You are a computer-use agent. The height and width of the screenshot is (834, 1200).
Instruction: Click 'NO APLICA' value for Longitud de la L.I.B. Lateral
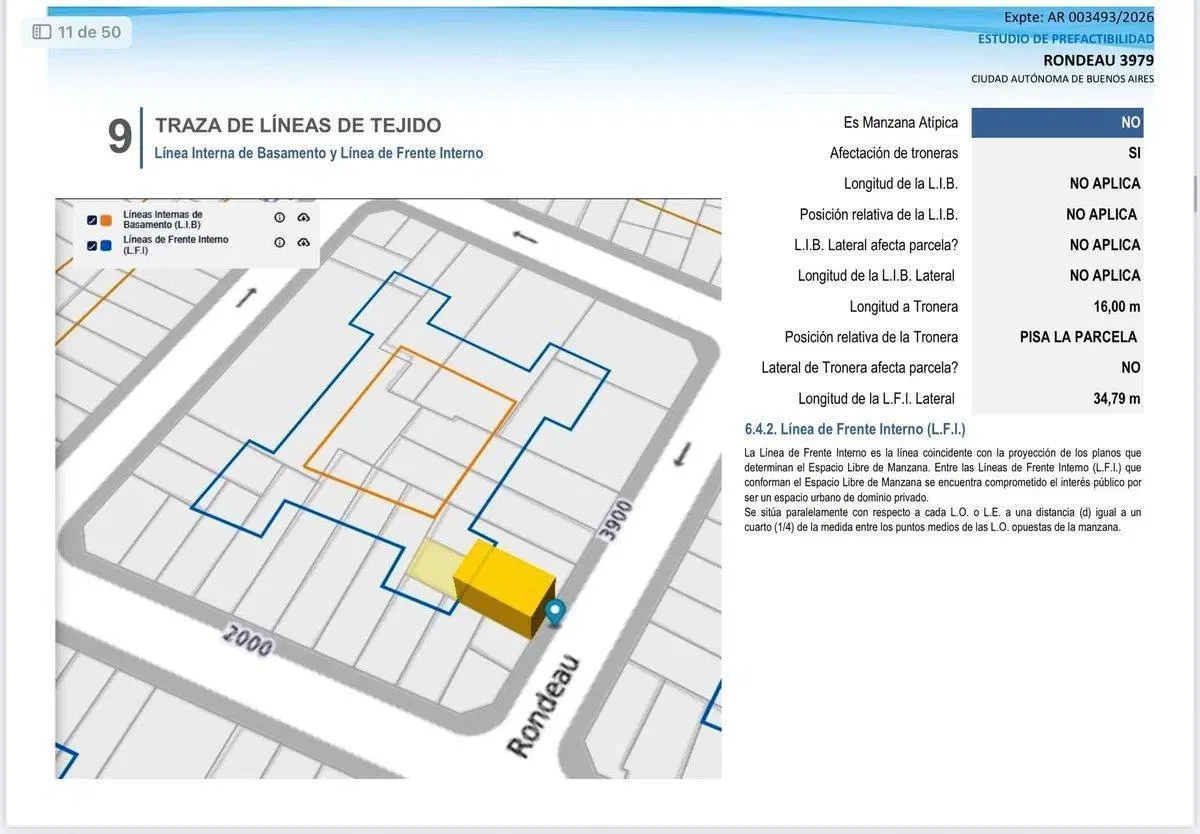[1105, 276]
